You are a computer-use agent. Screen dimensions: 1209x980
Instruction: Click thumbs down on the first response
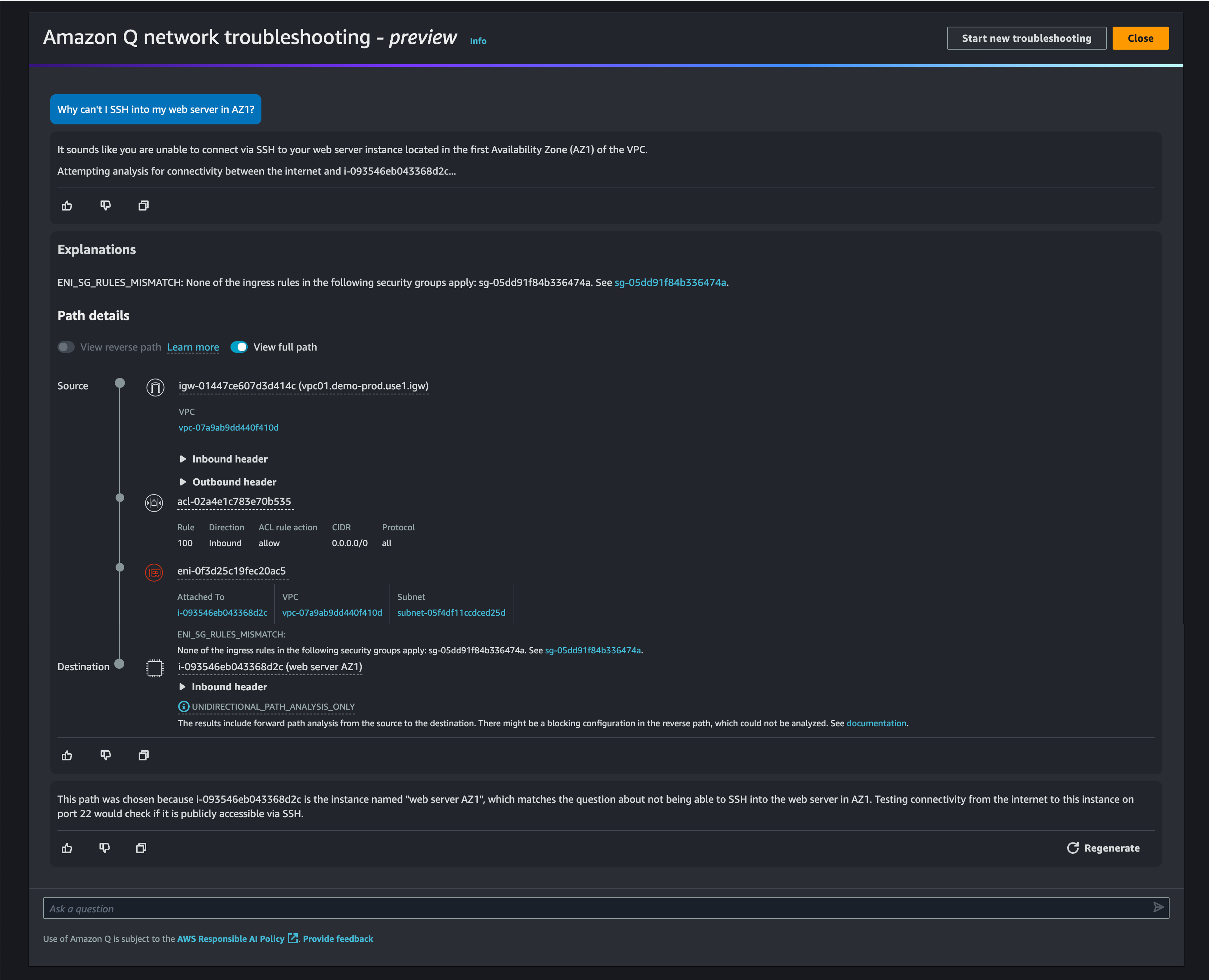pos(105,205)
